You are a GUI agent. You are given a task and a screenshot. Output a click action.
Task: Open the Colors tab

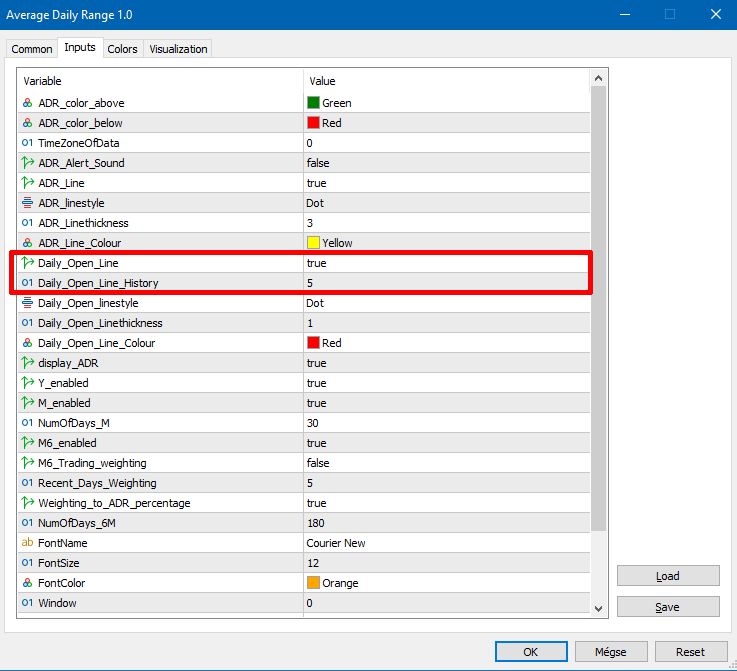[x=122, y=49]
